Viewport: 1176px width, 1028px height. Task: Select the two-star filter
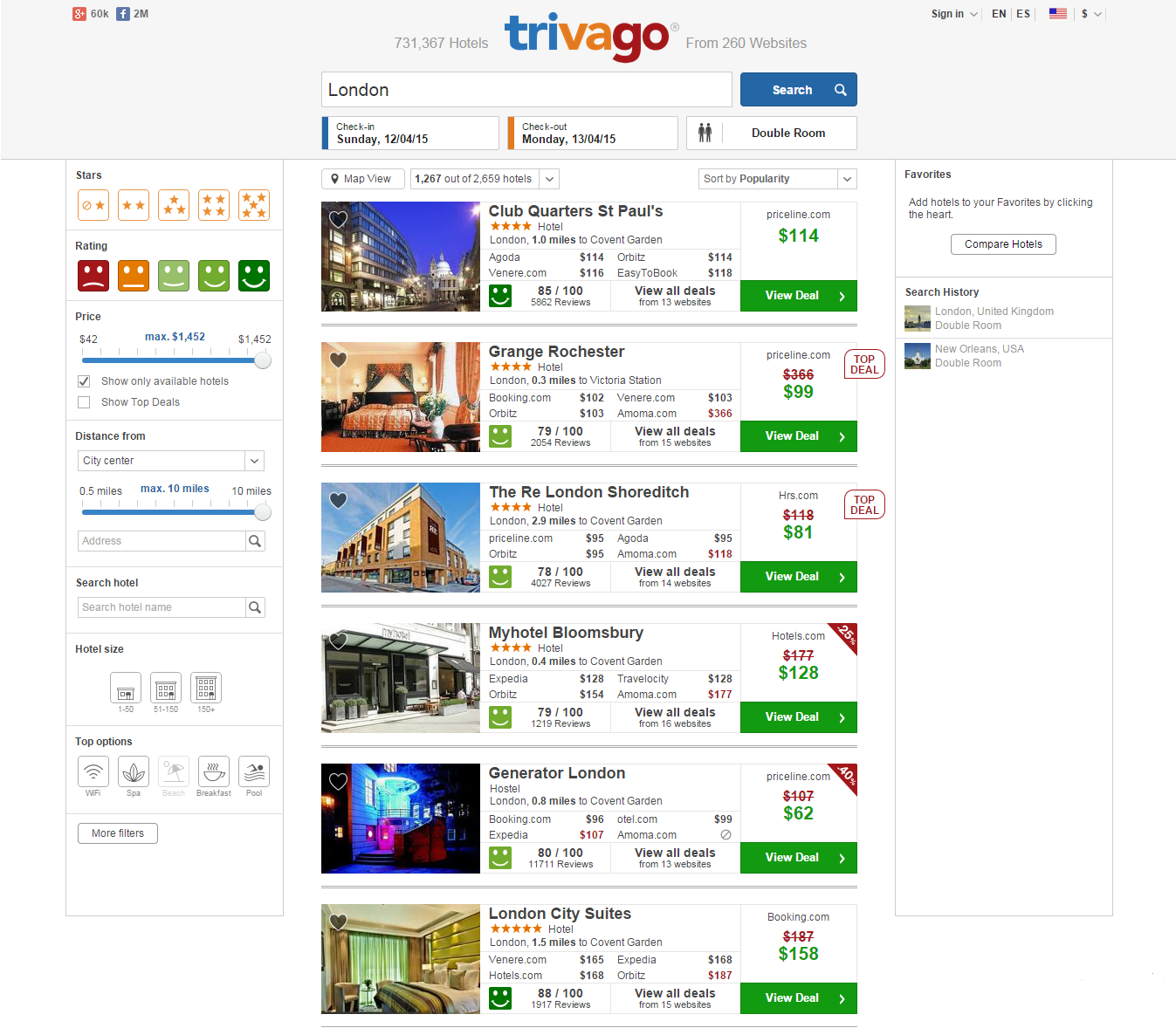pos(134,205)
